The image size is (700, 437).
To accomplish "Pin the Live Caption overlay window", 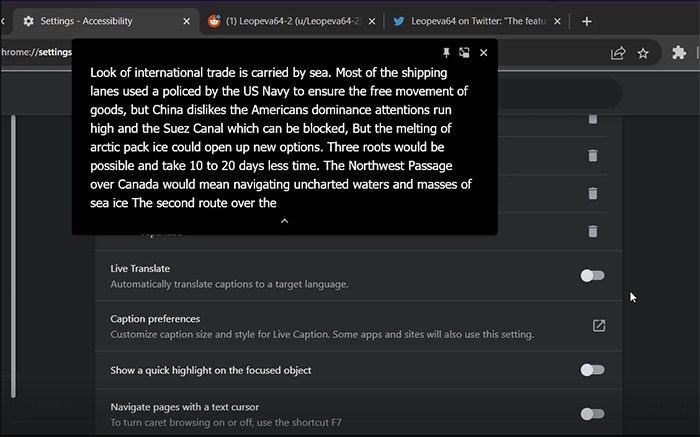I will [x=446, y=52].
